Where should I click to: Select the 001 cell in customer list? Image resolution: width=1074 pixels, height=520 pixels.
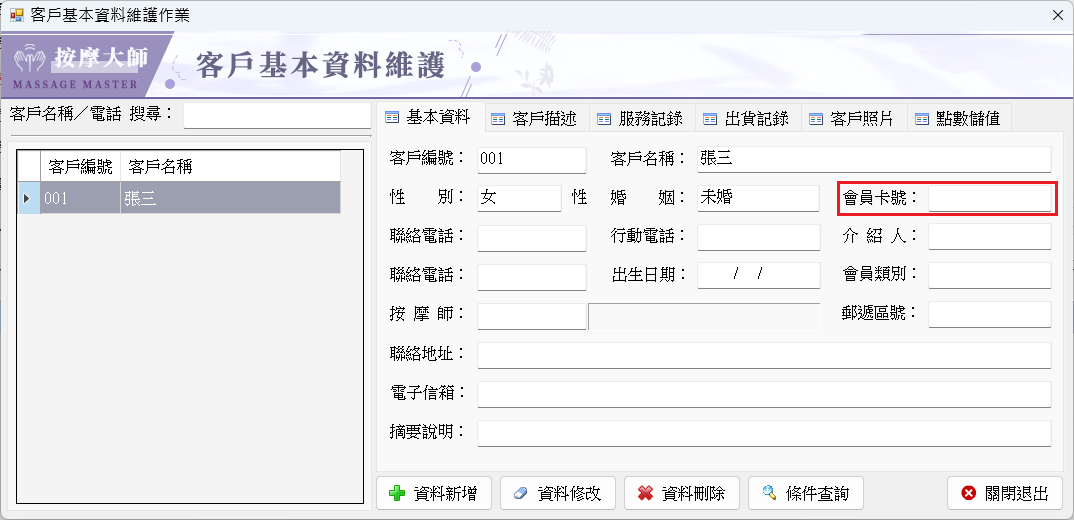pyautogui.click(x=80, y=198)
